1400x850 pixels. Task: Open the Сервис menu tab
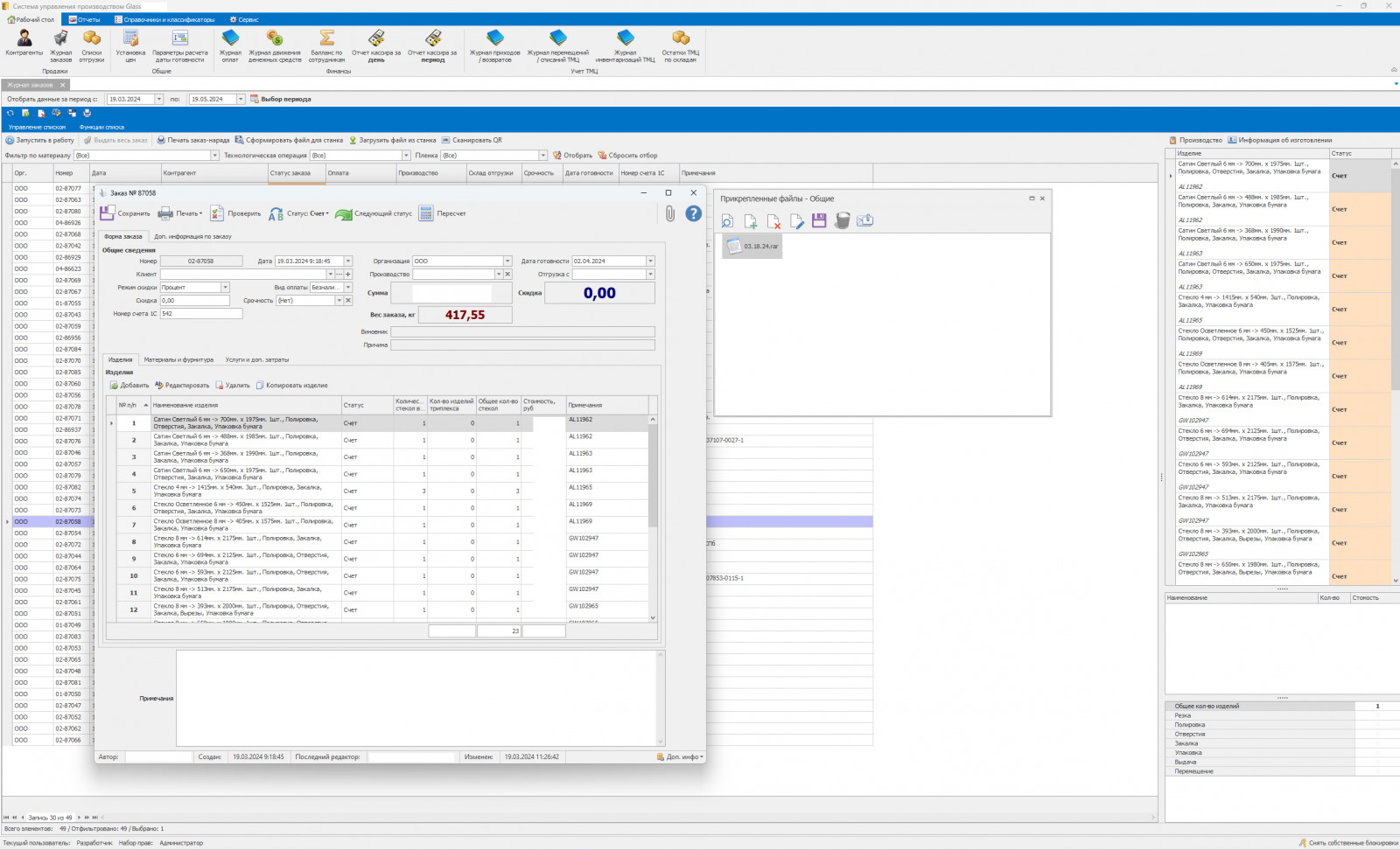point(244,19)
